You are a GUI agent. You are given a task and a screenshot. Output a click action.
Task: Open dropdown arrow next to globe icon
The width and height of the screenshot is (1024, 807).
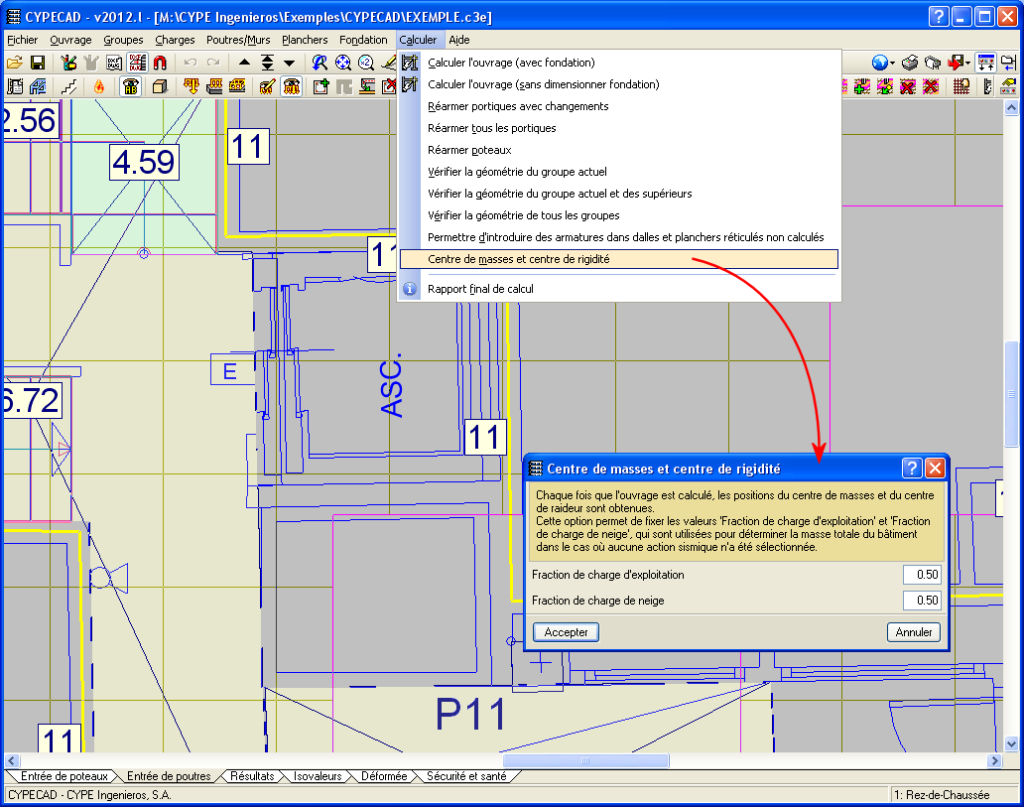(892, 63)
